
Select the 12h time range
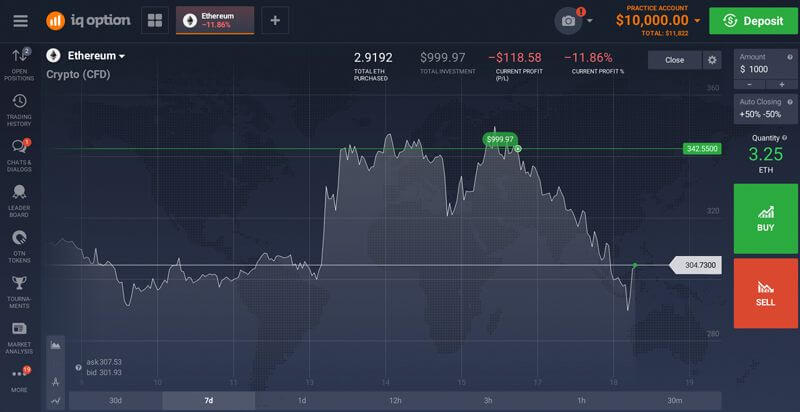click(395, 400)
